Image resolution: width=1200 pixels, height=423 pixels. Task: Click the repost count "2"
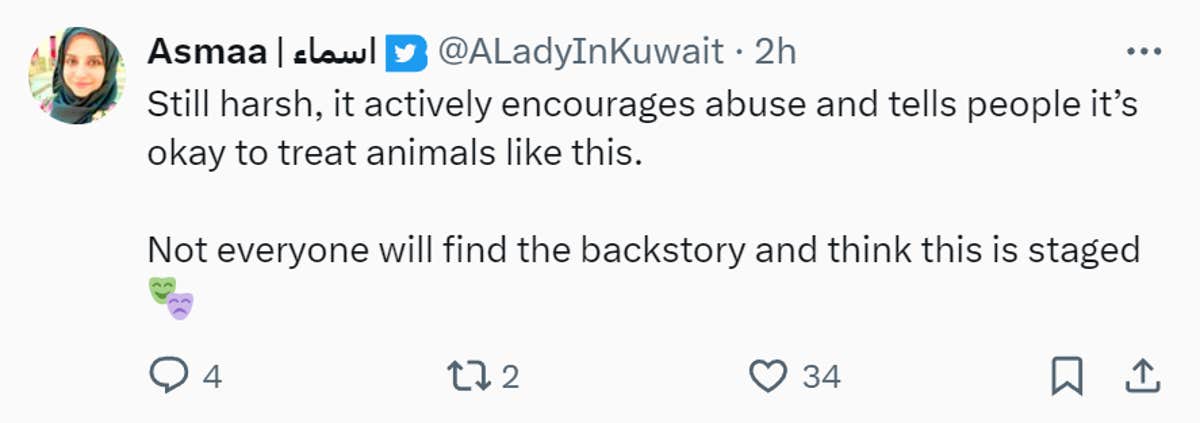(510, 377)
